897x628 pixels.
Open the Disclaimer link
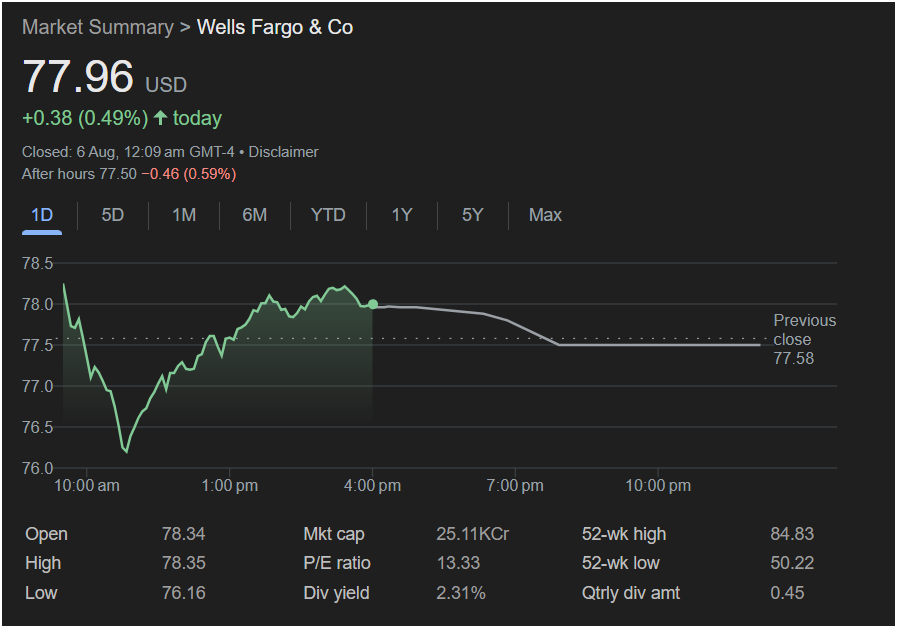[x=283, y=152]
